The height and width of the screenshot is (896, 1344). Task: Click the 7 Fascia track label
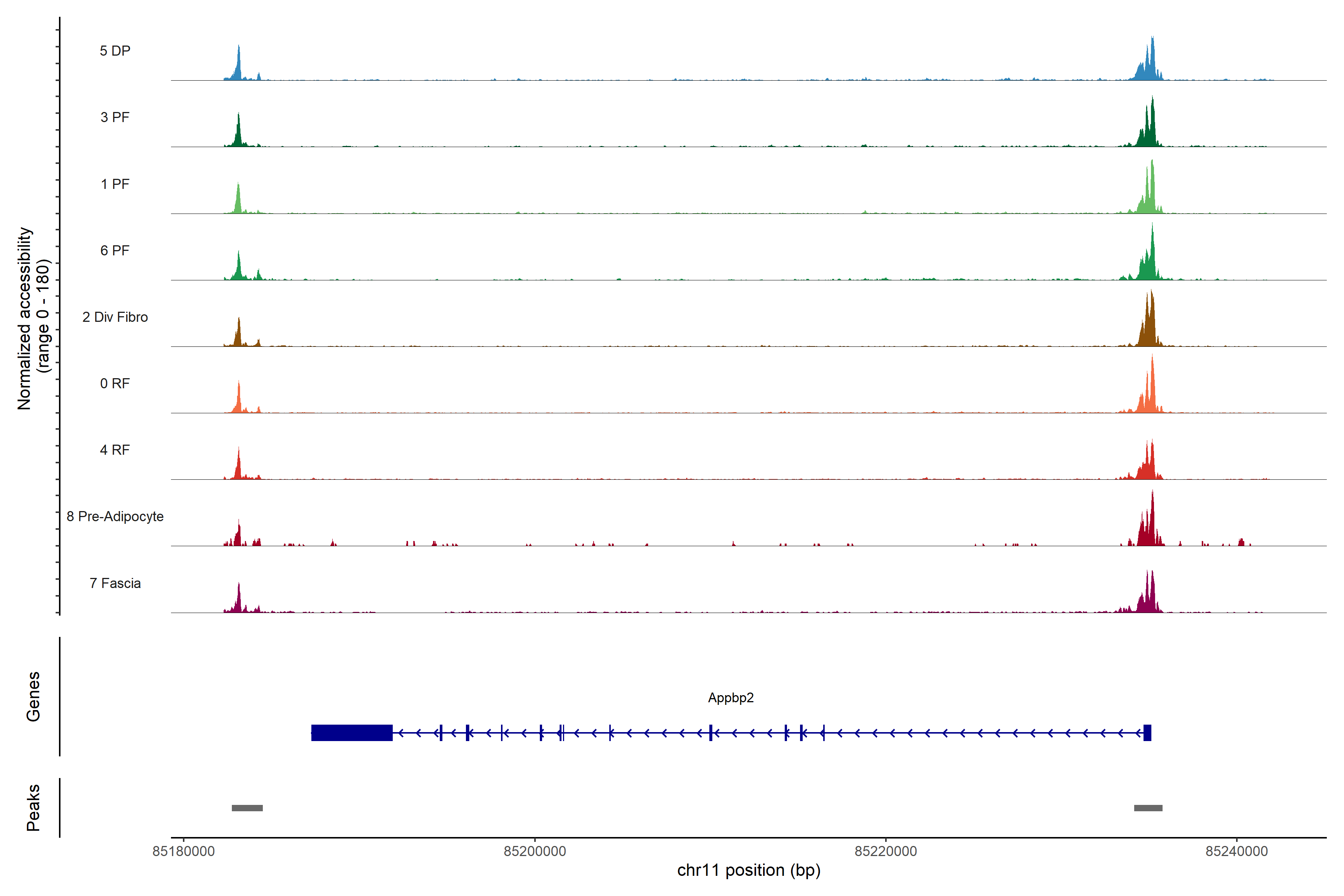click(x=115, y=583)
